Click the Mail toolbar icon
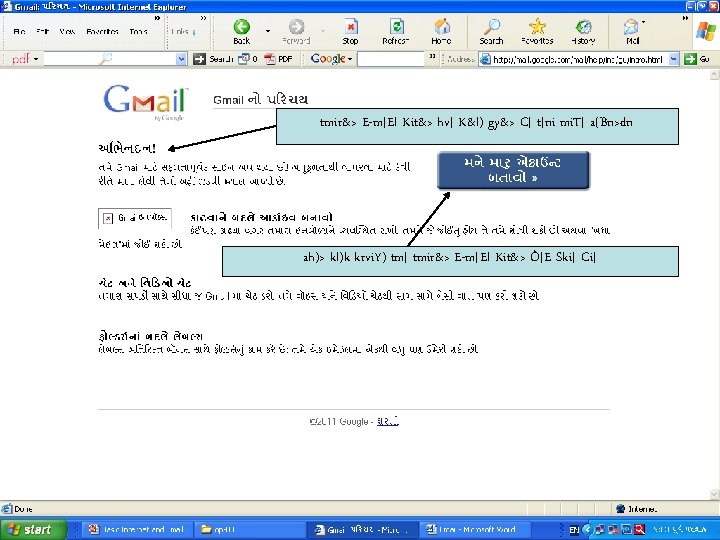720x540 pixels. [x=632, y=31]
